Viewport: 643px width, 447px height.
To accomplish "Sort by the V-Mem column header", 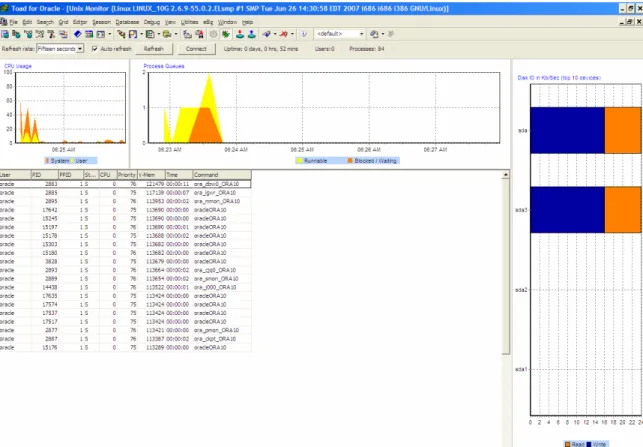I will click(x=151, y=175).
